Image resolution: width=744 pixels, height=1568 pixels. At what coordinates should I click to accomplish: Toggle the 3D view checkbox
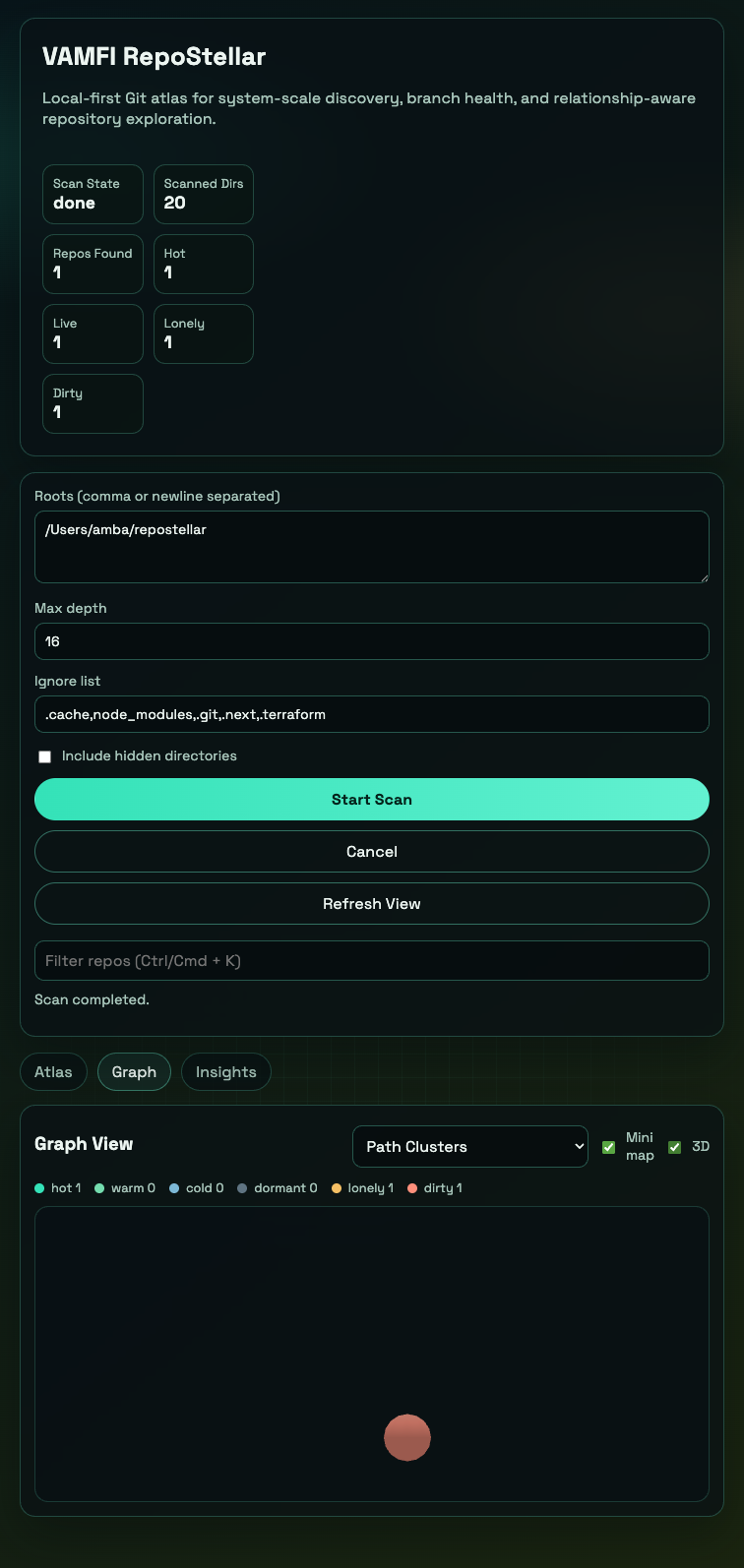(674, 1146)
